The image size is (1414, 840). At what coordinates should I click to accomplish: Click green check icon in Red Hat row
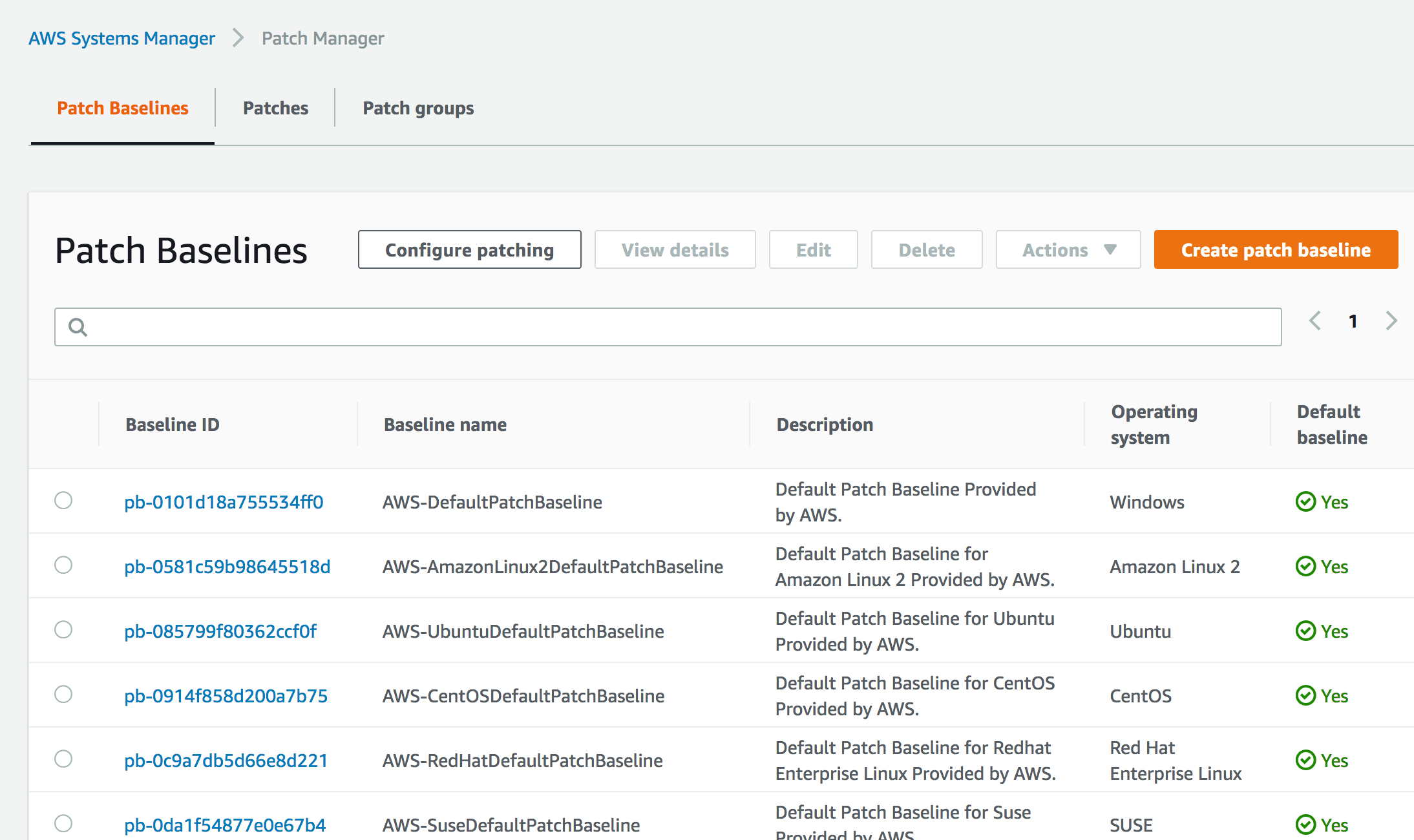point(1305,761)
